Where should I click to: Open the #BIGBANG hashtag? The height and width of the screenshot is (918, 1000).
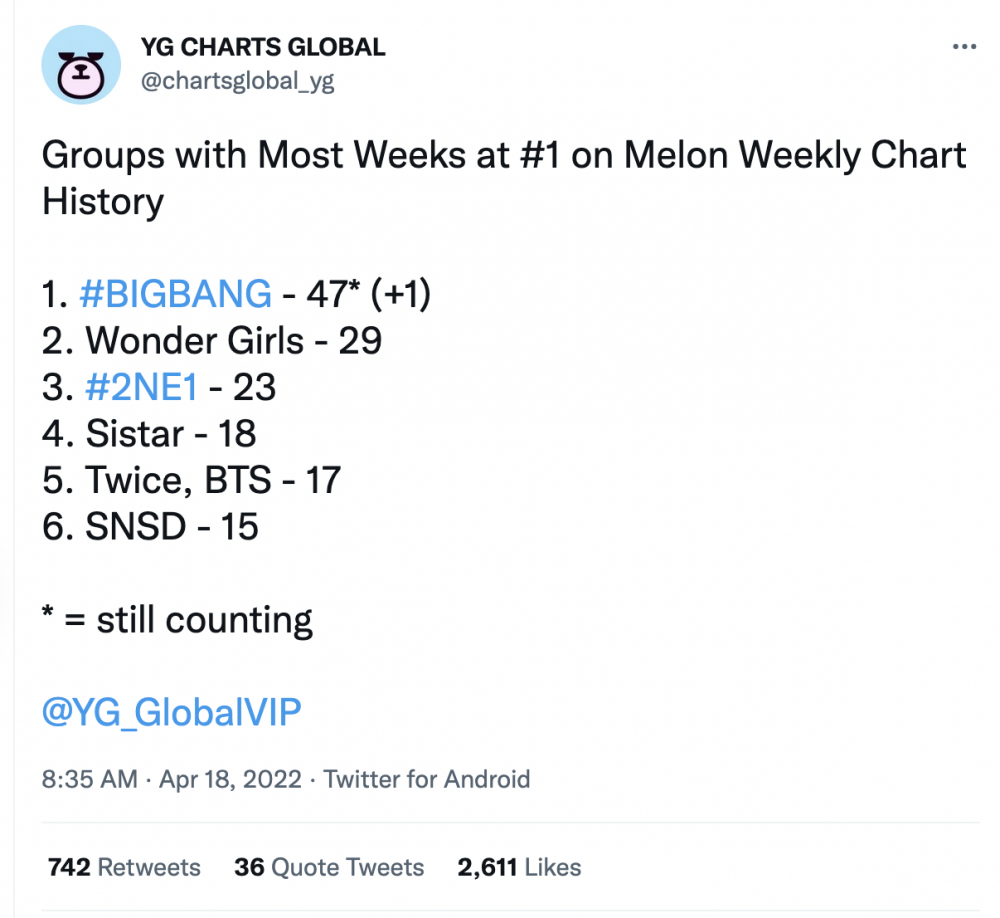pos(175,294)
